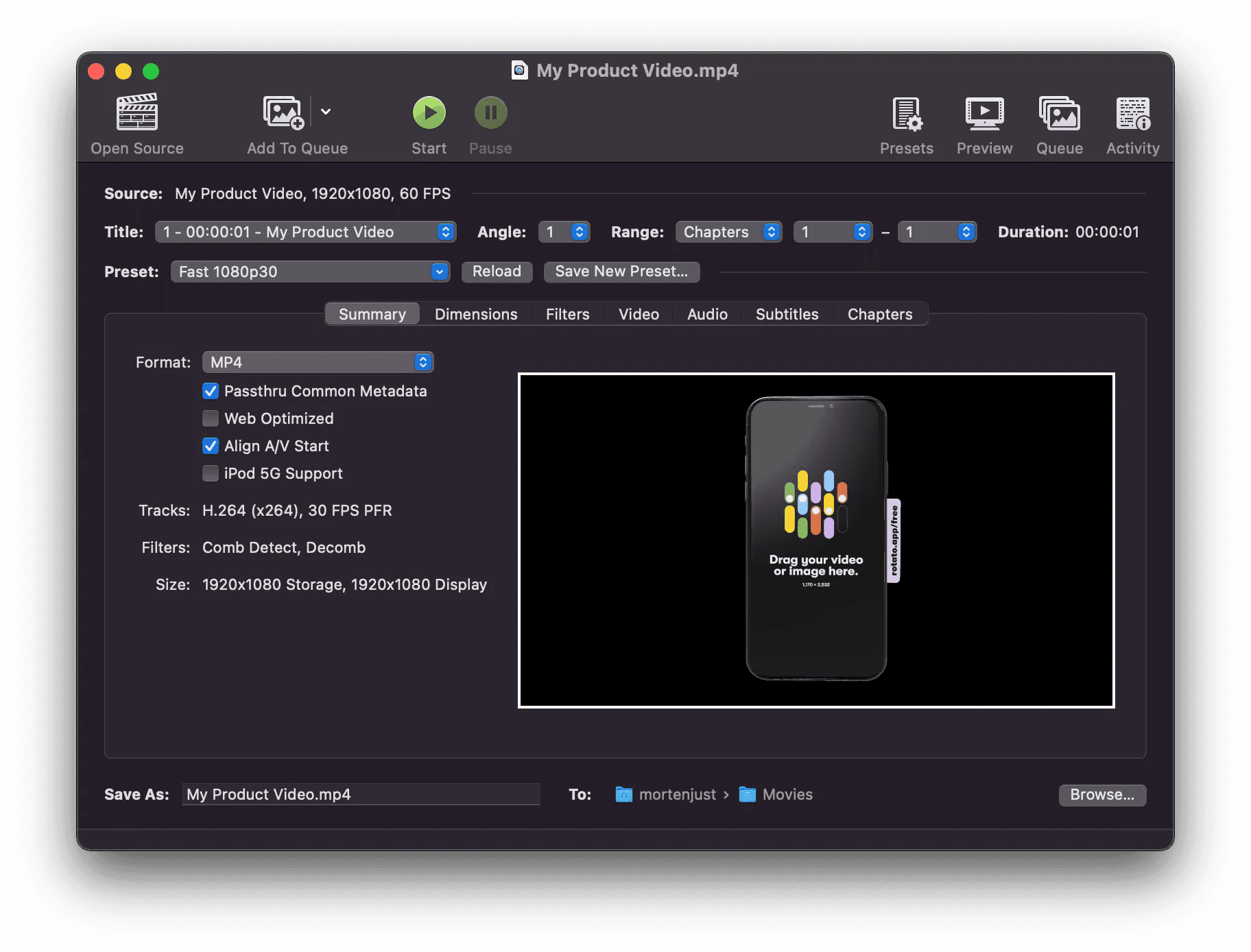Show the encode Queue
This screenshot has width=1251, height=952.
tap(1059, 123)
